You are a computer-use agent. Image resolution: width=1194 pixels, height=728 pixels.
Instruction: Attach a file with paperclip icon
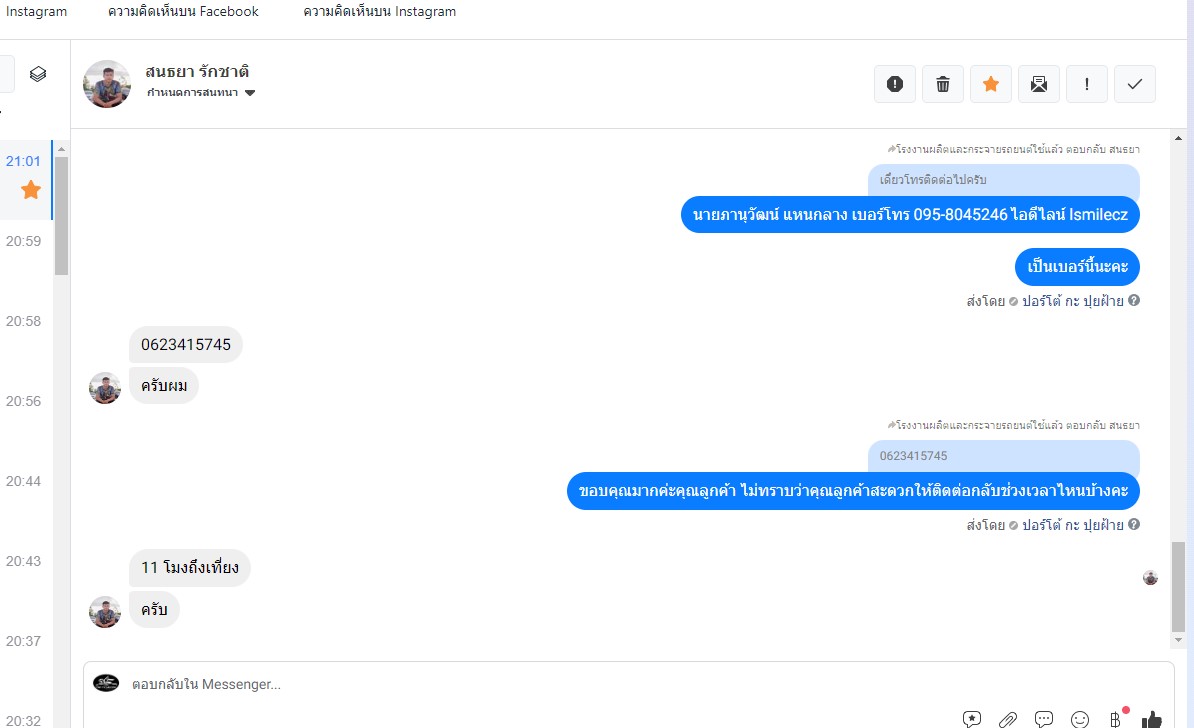click(1007, 719)
